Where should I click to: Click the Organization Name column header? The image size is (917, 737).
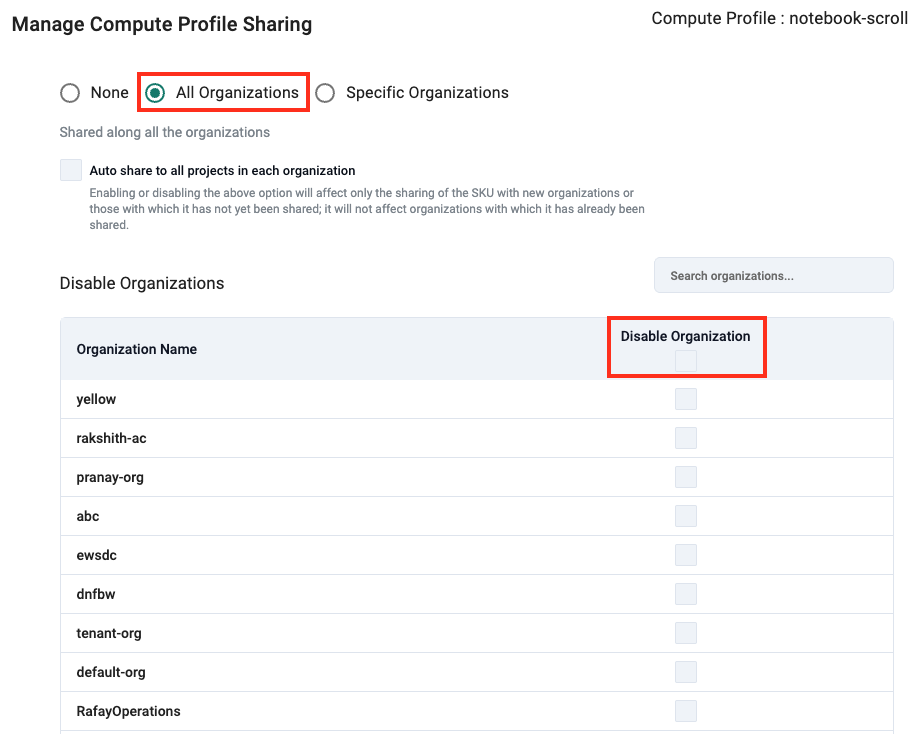pyautogui.click(x=137, y=349)
